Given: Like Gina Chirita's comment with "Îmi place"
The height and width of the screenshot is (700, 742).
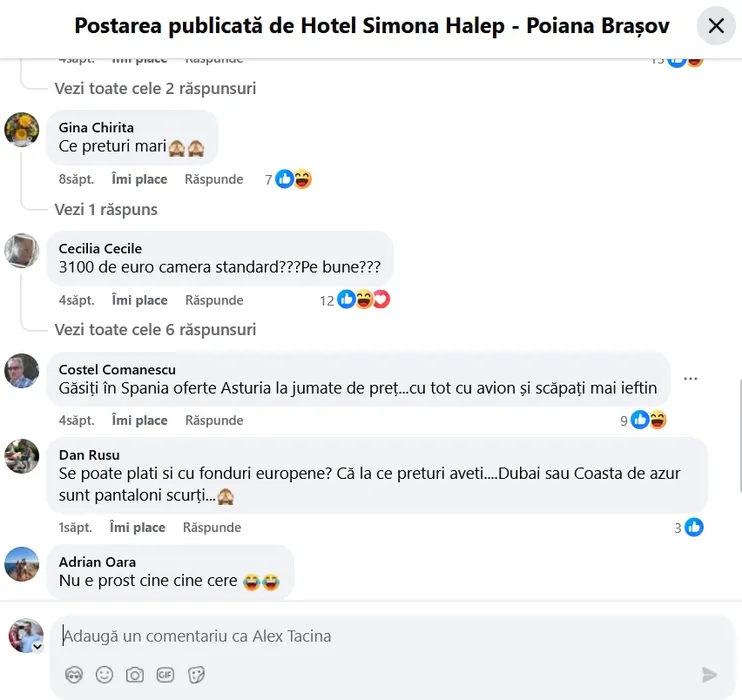Looking at the screenshot, I should [x=139, y=179].
